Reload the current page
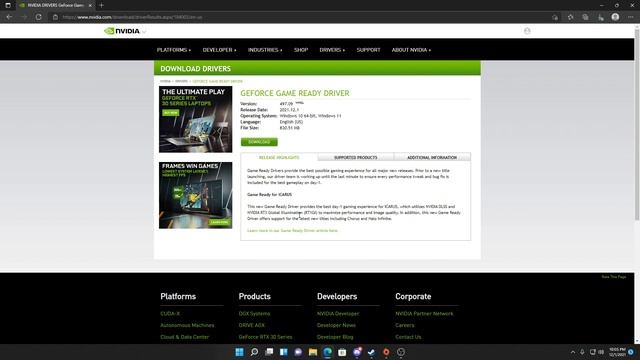Image resolution: width=640 pixels, height=360 pixels. [x=38, y=17]
